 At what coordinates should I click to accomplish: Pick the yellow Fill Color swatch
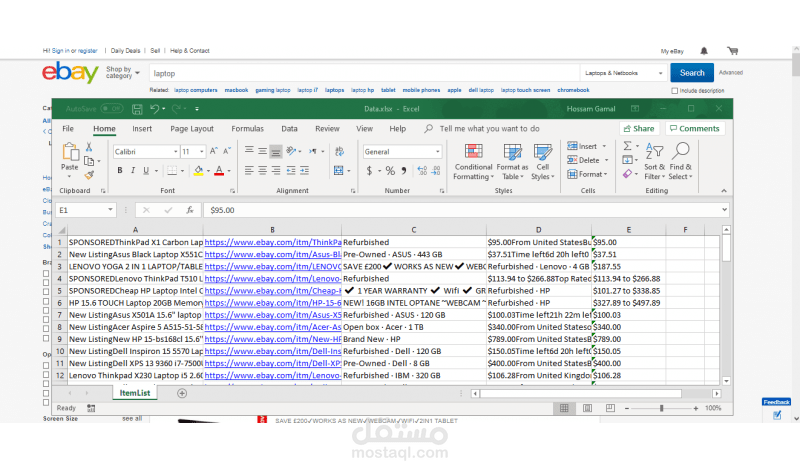[x=198, y=170]
